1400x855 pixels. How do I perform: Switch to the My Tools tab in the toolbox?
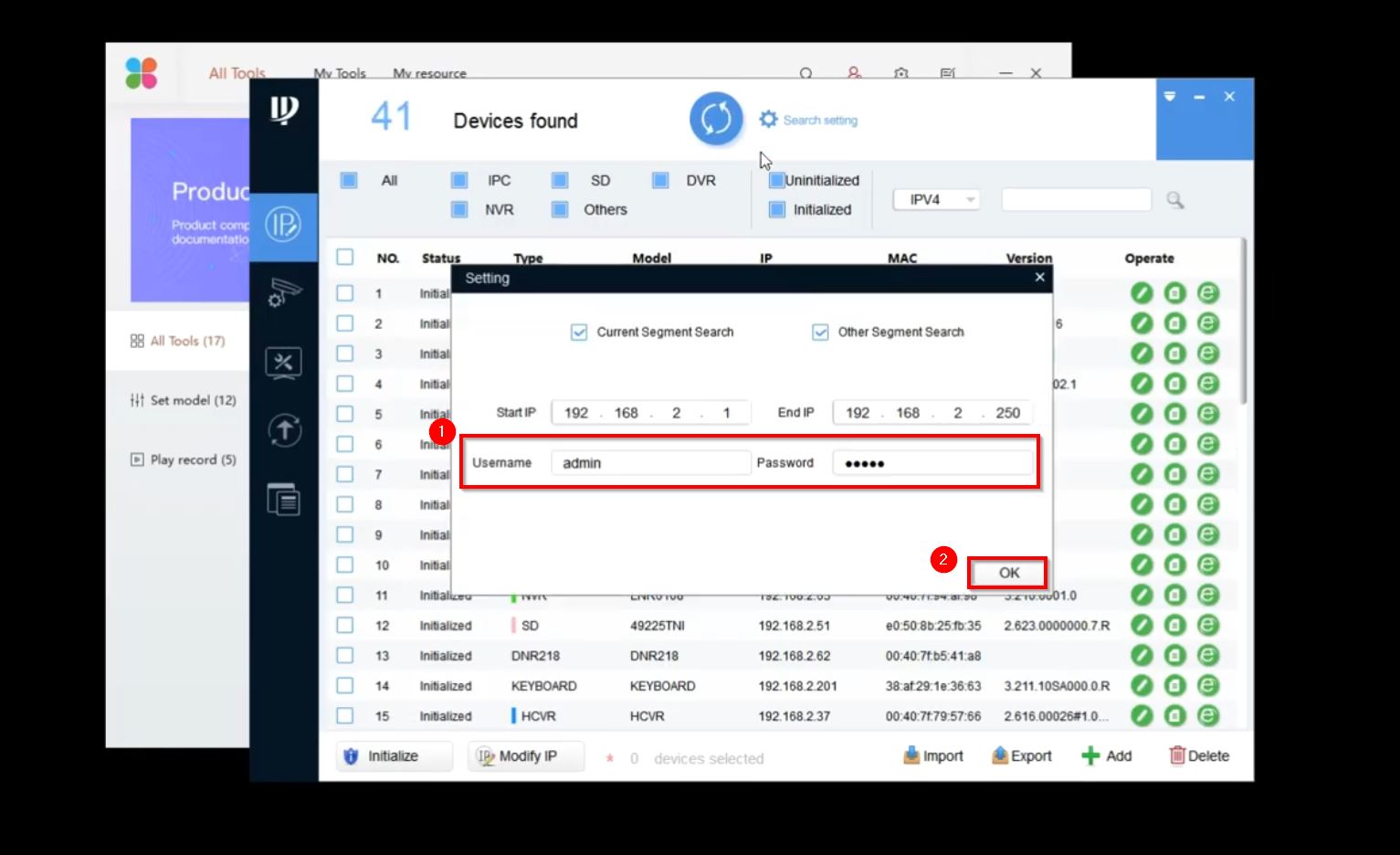click(x=340, y=73)
